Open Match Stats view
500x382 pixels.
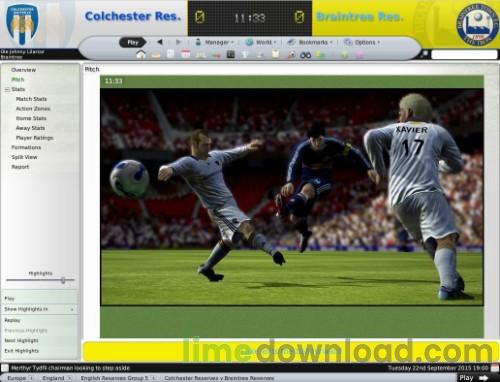[31, 99]
